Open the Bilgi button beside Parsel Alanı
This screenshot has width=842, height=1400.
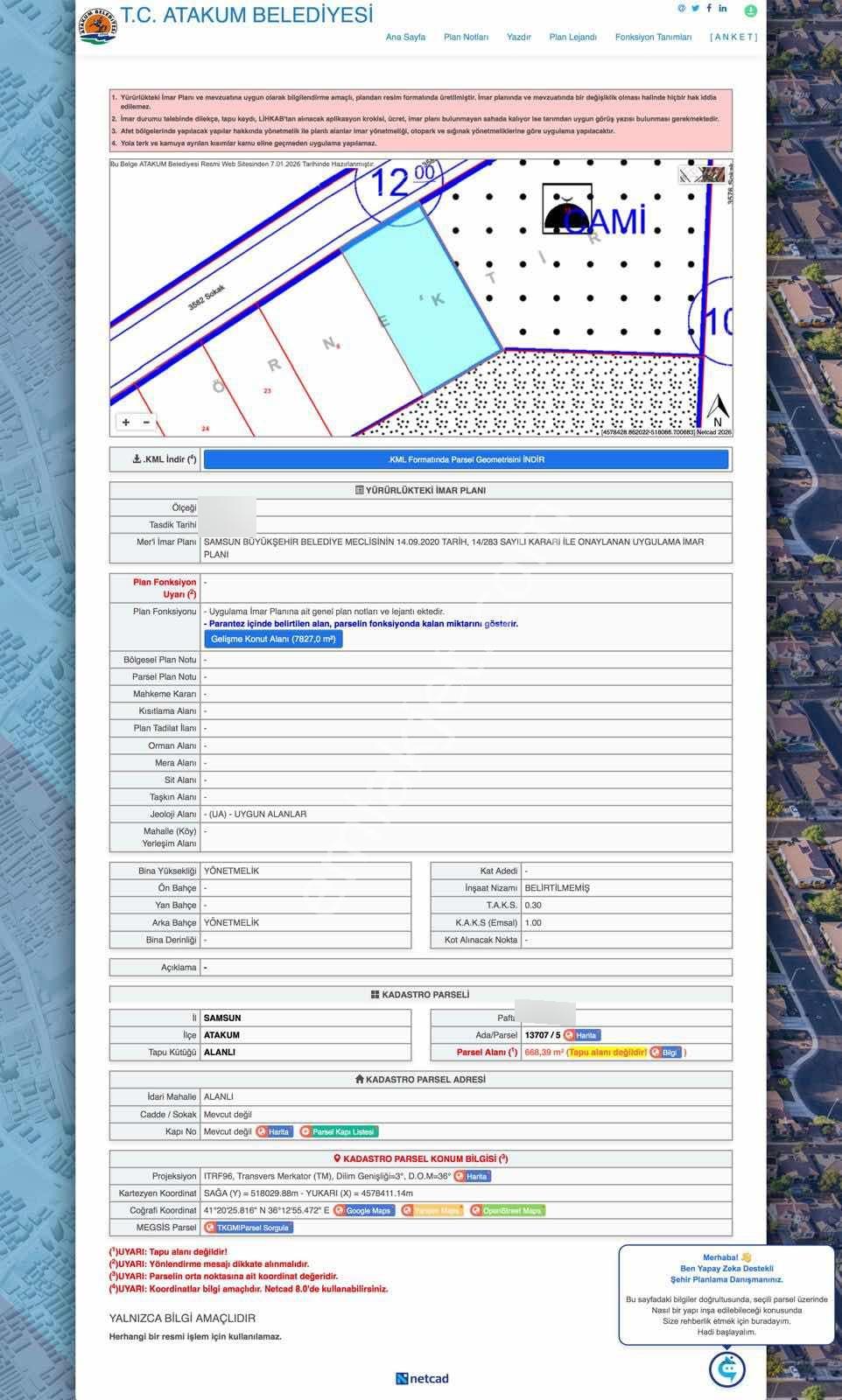667,1053
